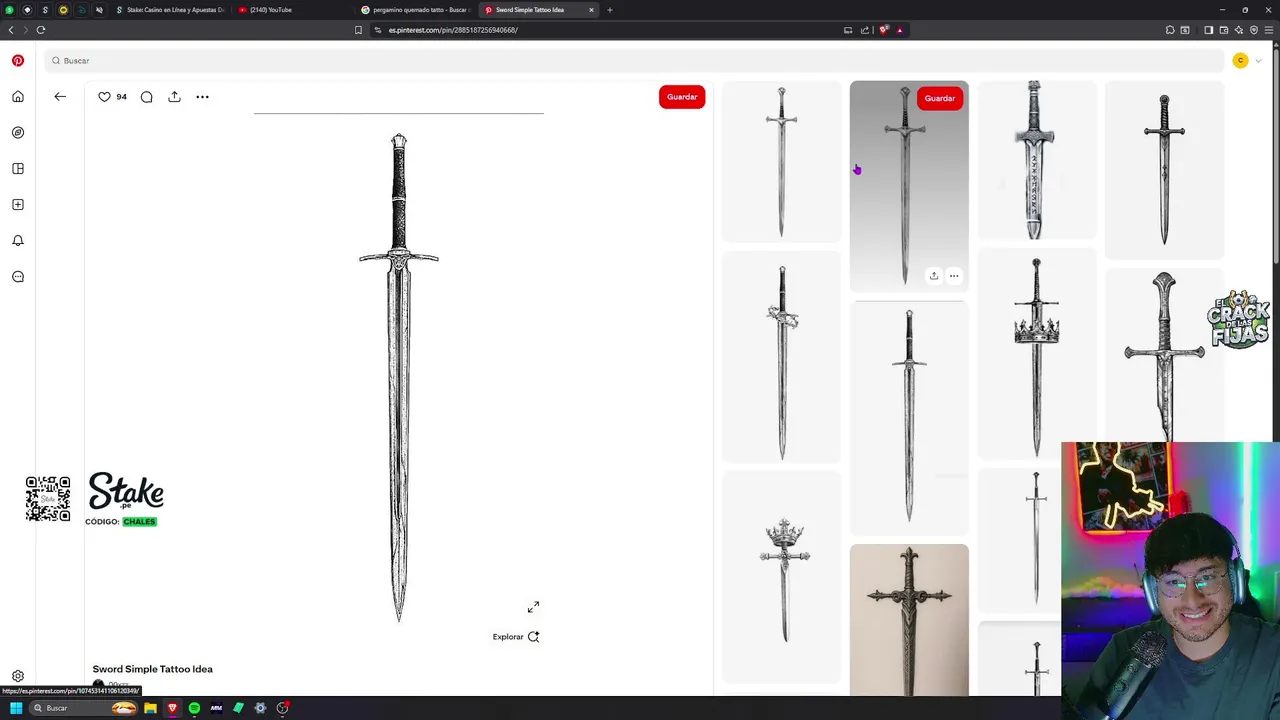
Task: Open the Leo AI sparkle icon
Action: pyautogui.click(x=1238, y=30)
